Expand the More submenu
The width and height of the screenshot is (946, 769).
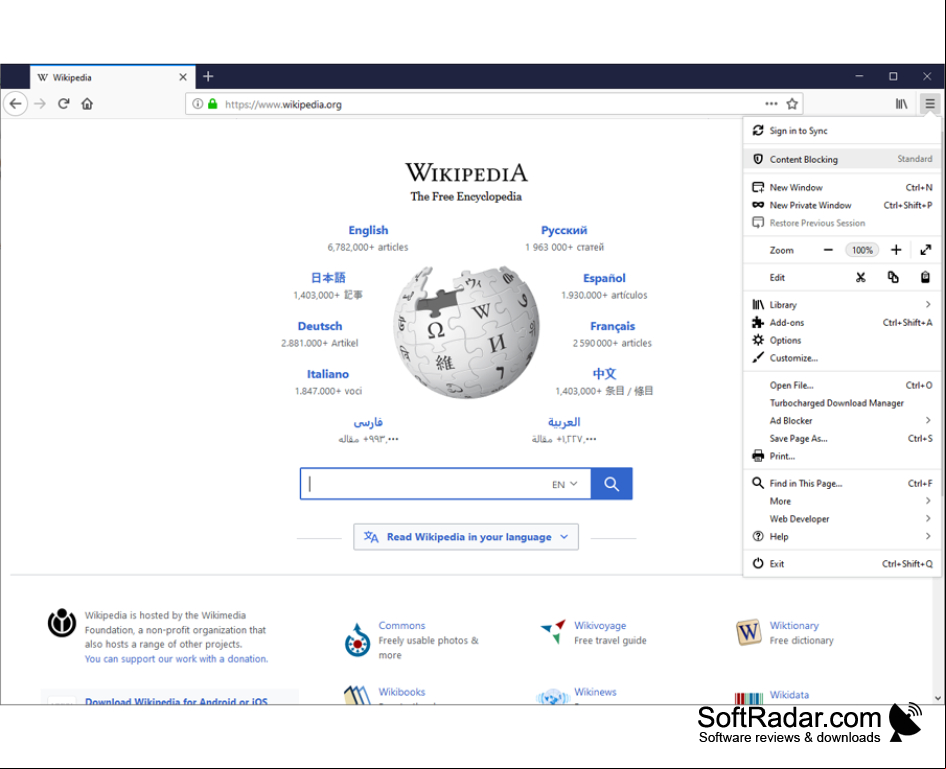click(x=842, y=501)
